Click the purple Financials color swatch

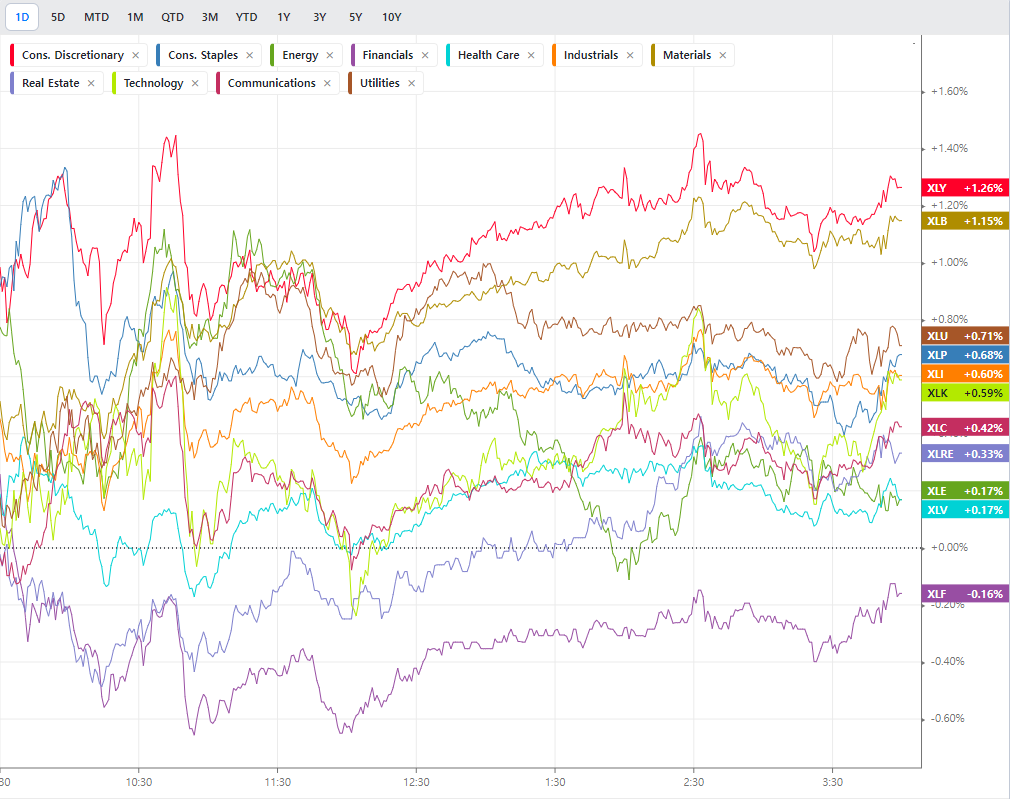pyautogui.click(x=354, y=56)
